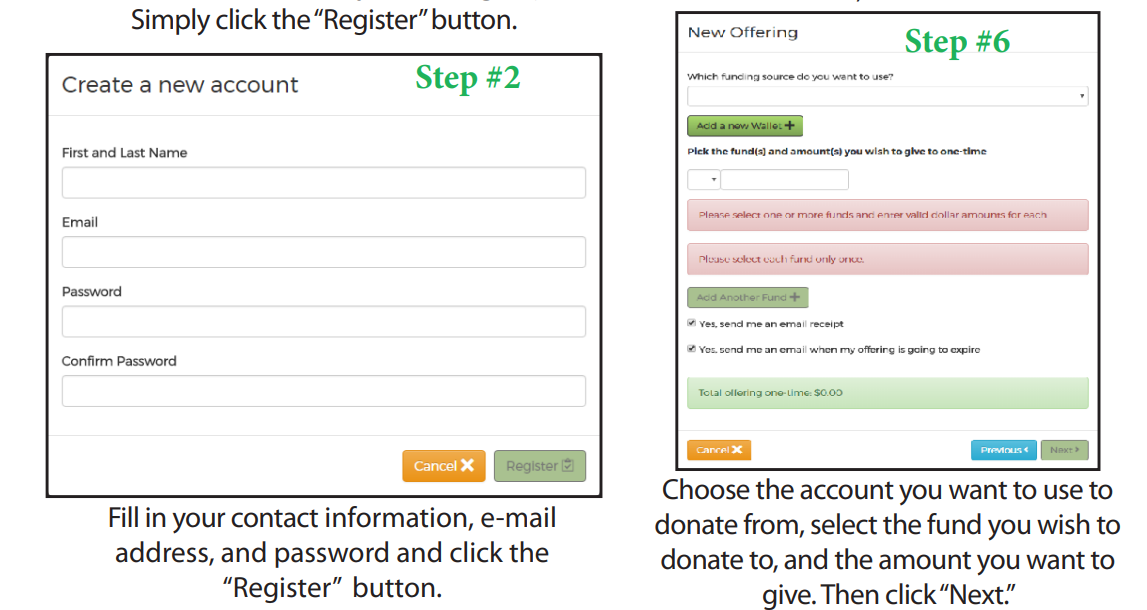1147x610 pixels.
Task: Click Next in New Offering
Action: click(x=1064, y=450)
